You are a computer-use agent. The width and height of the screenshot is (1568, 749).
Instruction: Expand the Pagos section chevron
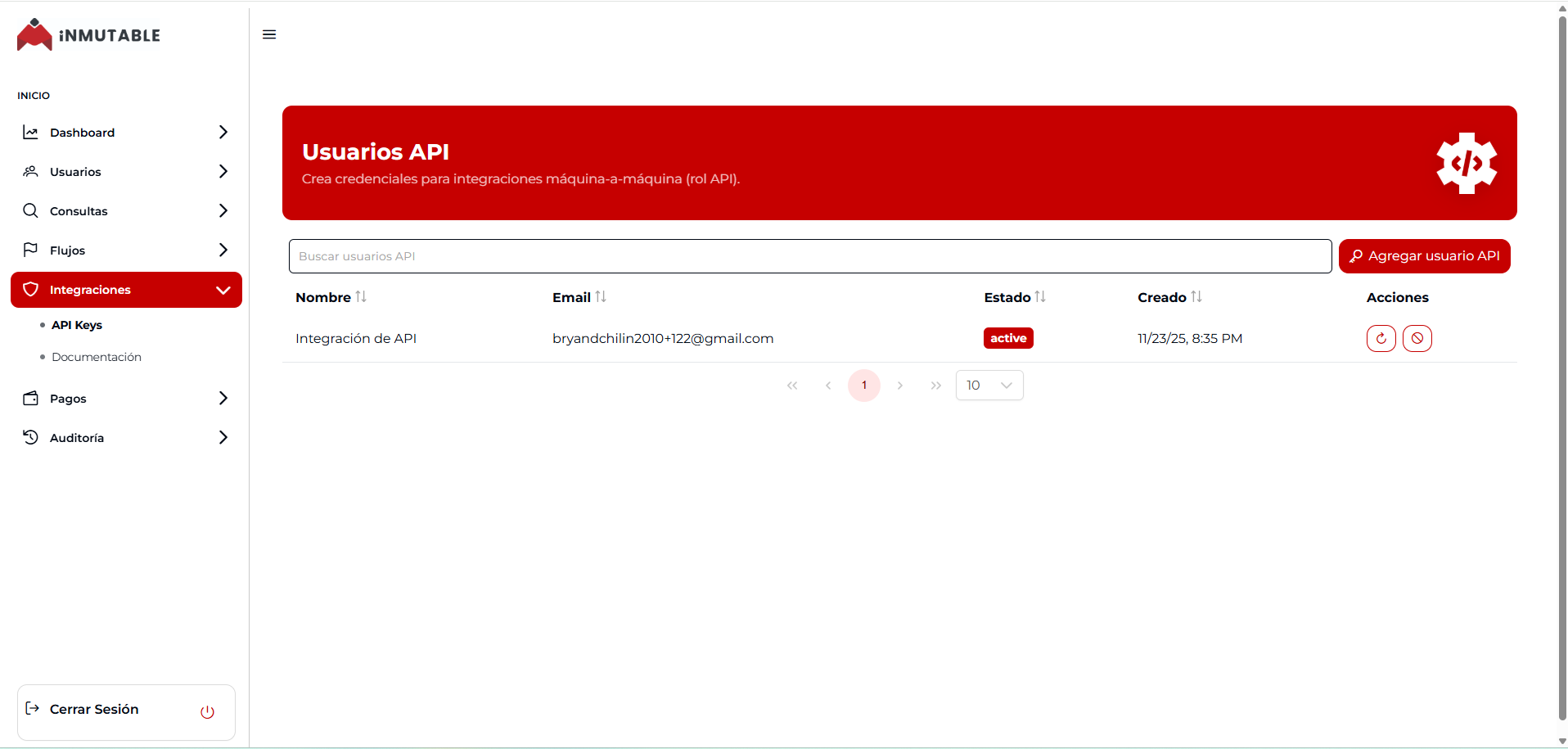[223, 398]
